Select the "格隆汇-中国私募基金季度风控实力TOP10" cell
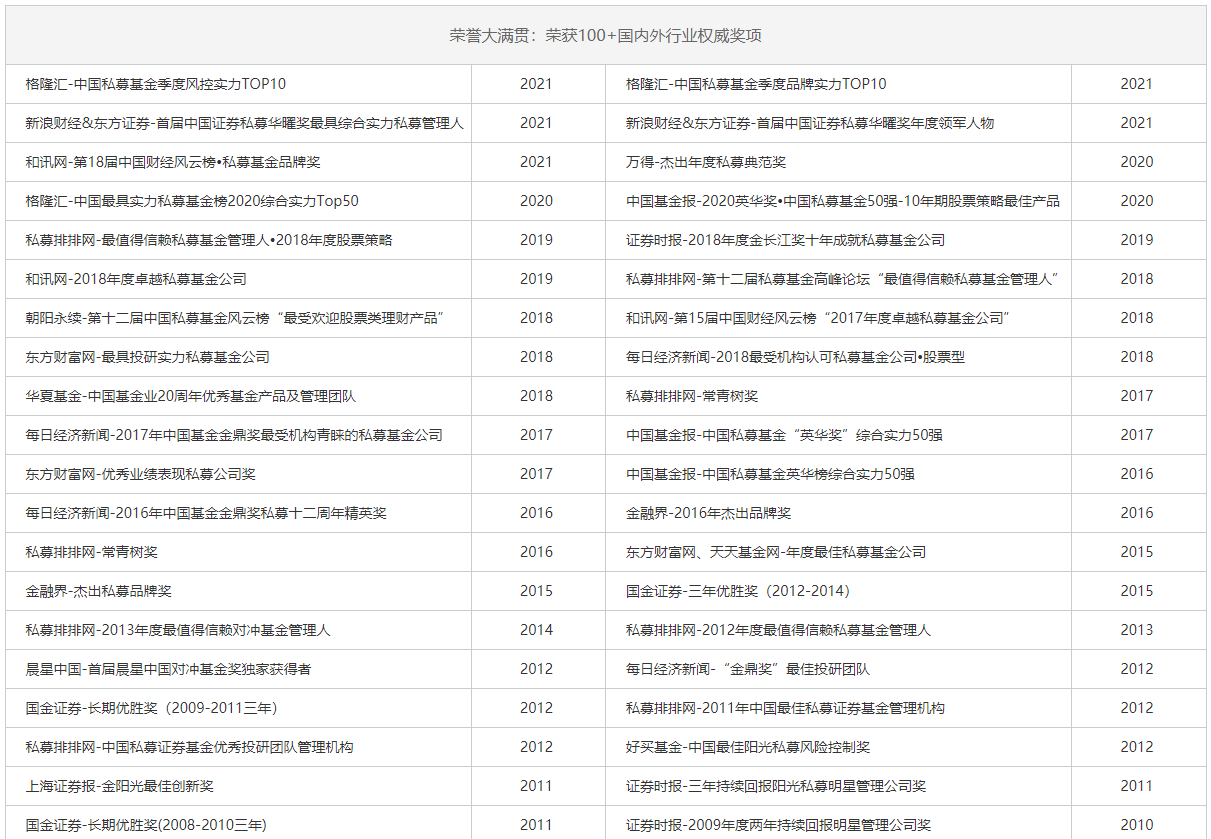1211x839 pixels. [x=238, y=84]
